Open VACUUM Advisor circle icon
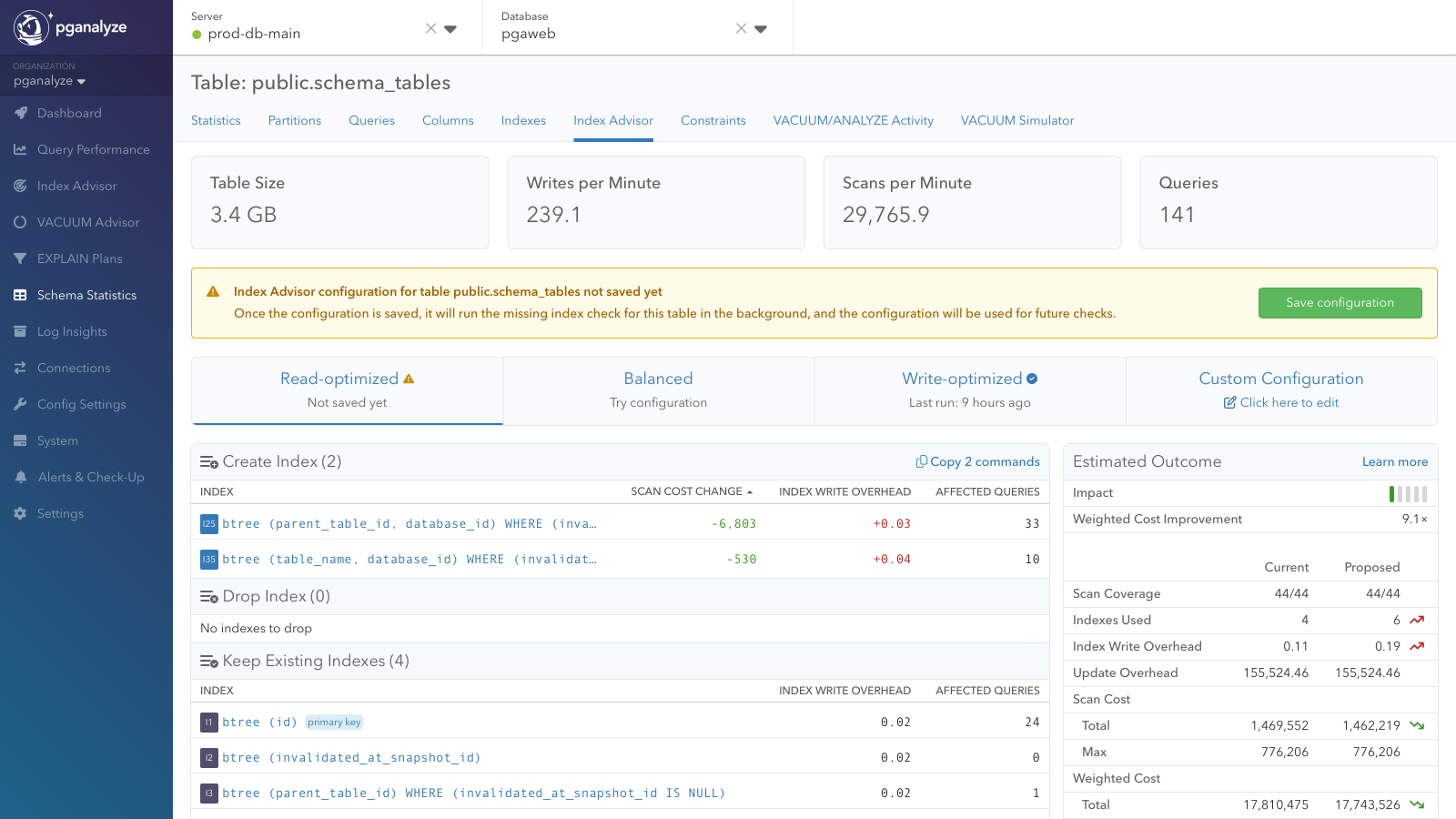The height and width of the screenshot is (819, 1456). 20,222
